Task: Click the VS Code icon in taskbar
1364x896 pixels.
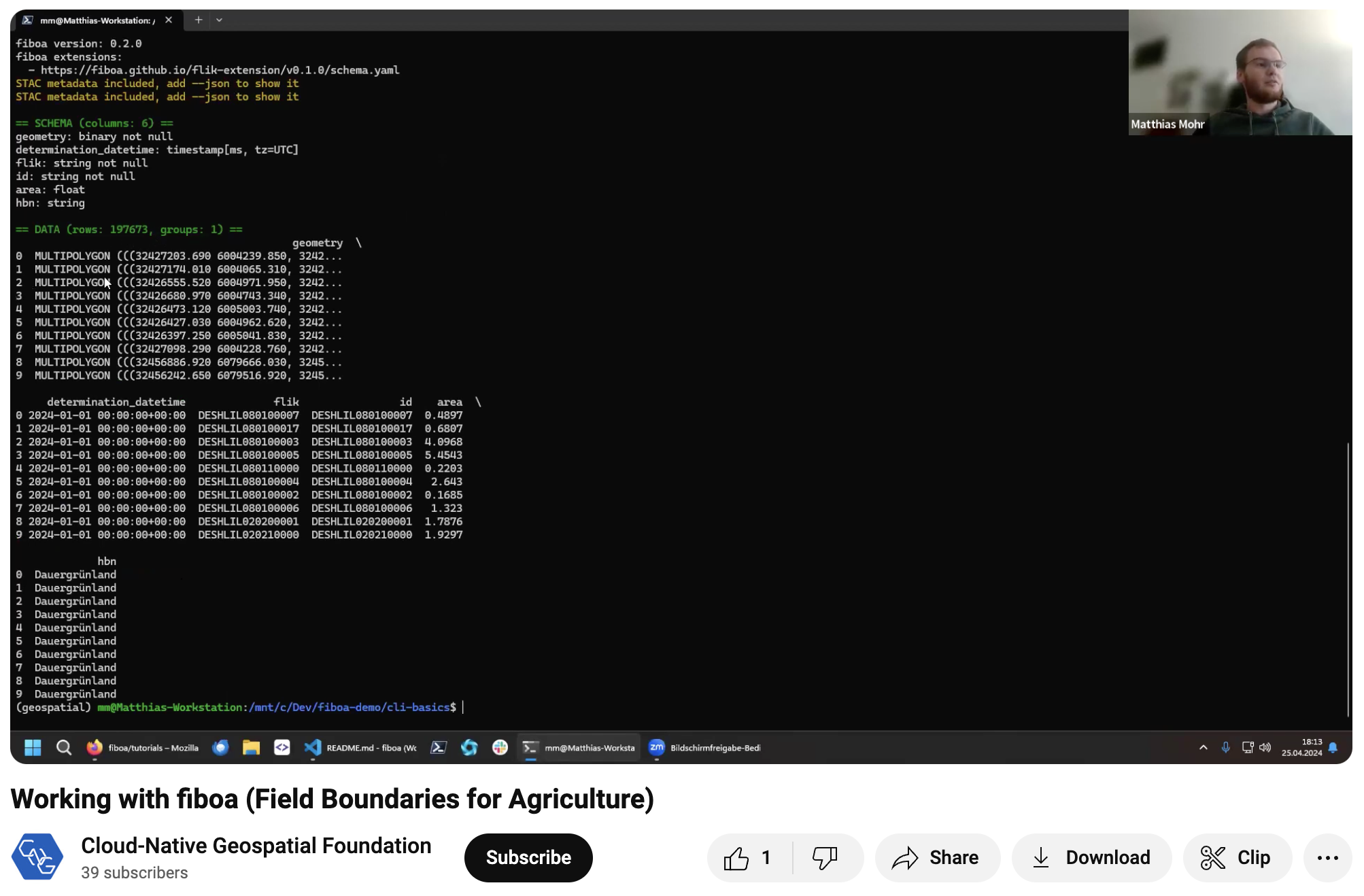Action: [315, 748]
